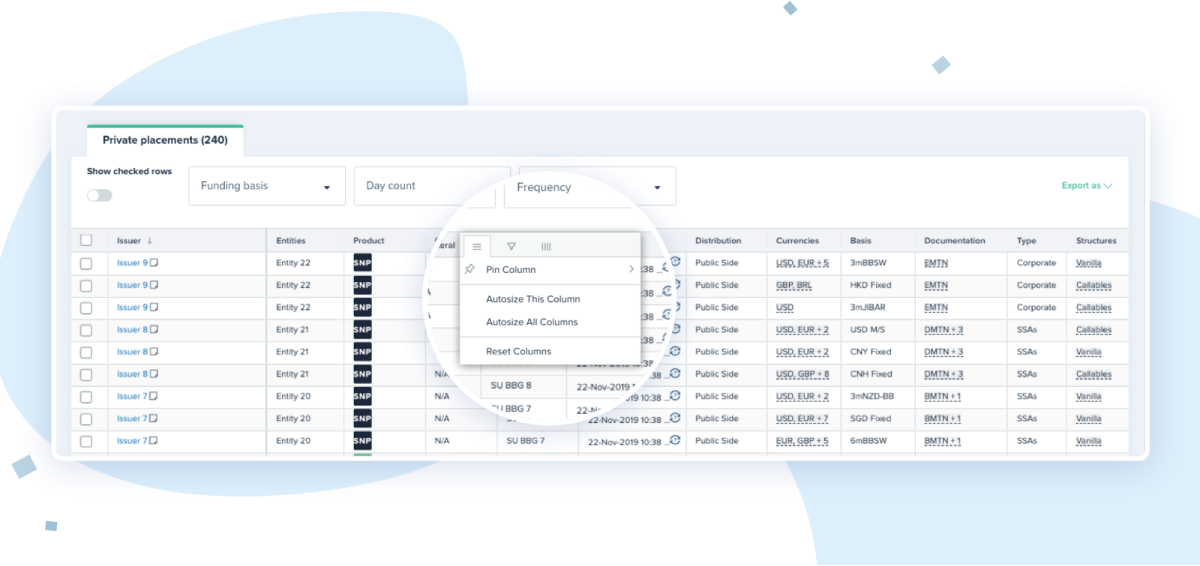The height and width of the screenshot is (566, 1200).
Task: Open the Funding basis dropdown
Action: point(266,186)
